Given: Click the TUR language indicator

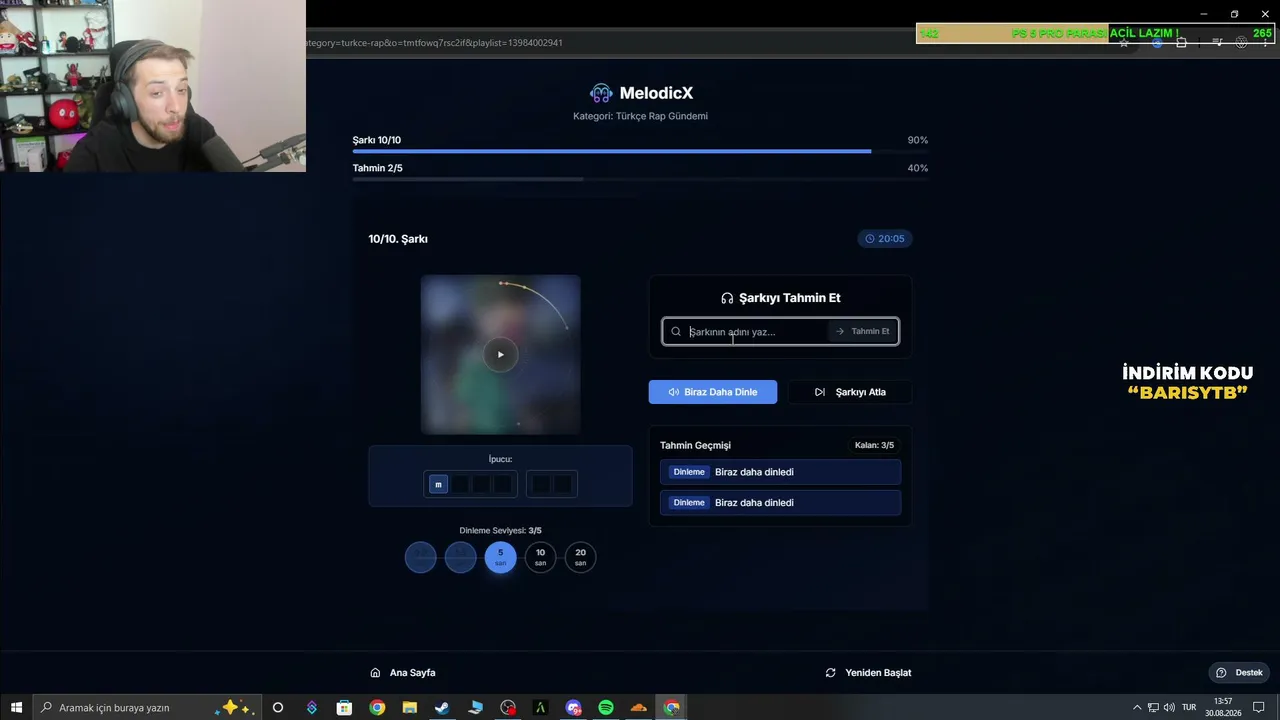Looking at the screenshot, I should click(x=1189, y=708).
